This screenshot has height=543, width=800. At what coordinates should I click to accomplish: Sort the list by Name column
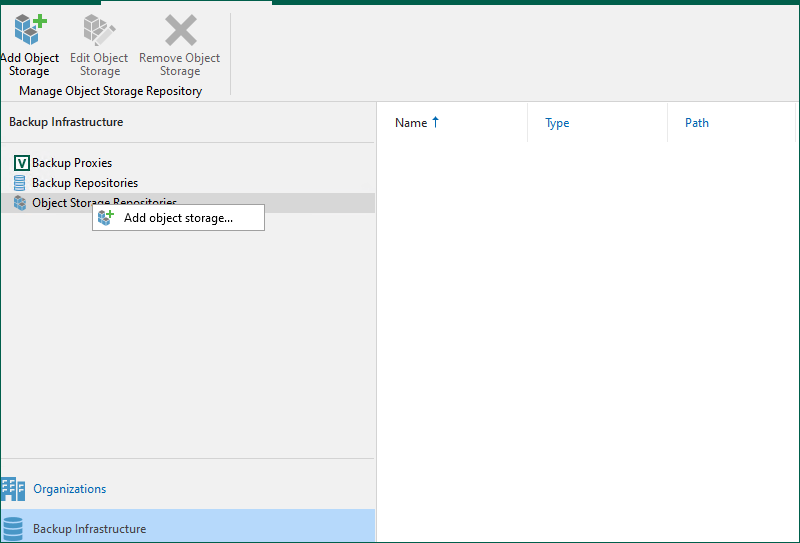pos(411,123)
